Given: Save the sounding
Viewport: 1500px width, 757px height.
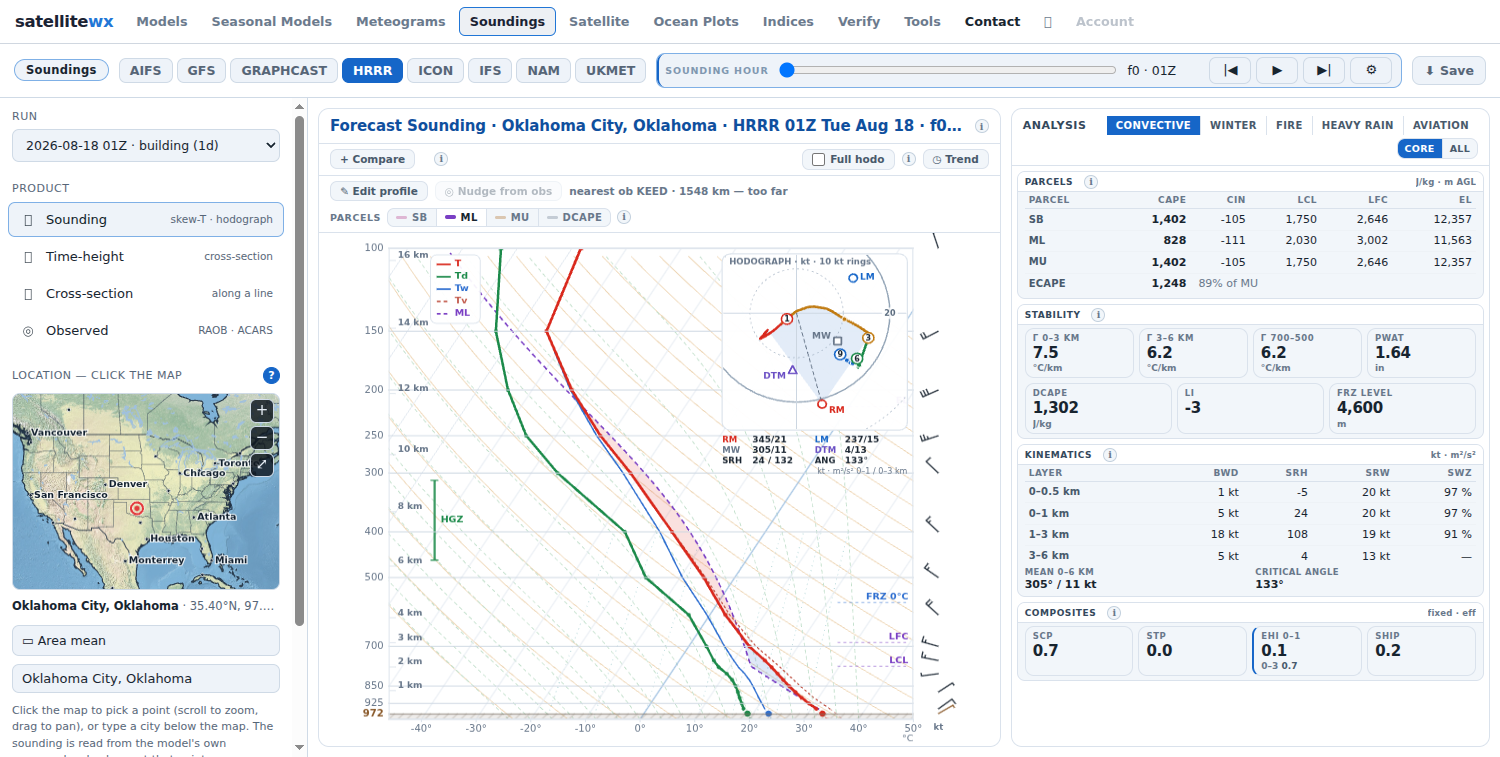Looking at the screenshot, I should tap(1449, 70).
